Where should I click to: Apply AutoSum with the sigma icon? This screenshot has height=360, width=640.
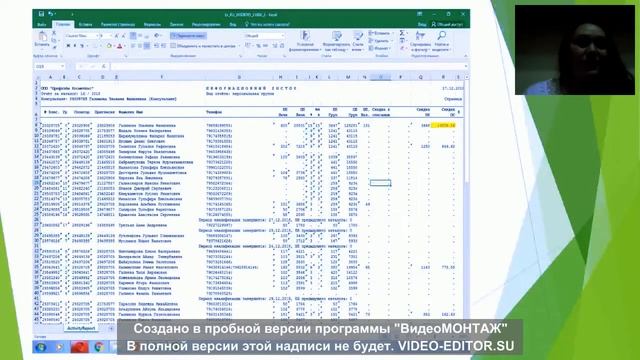pyautogui.click(x=402, y=33)
